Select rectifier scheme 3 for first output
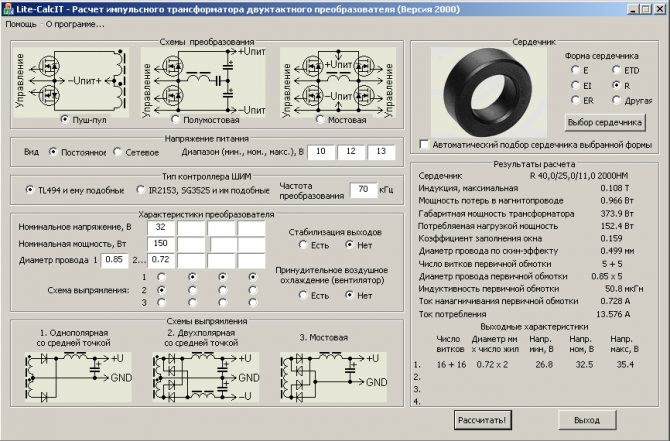 [162, 303]
